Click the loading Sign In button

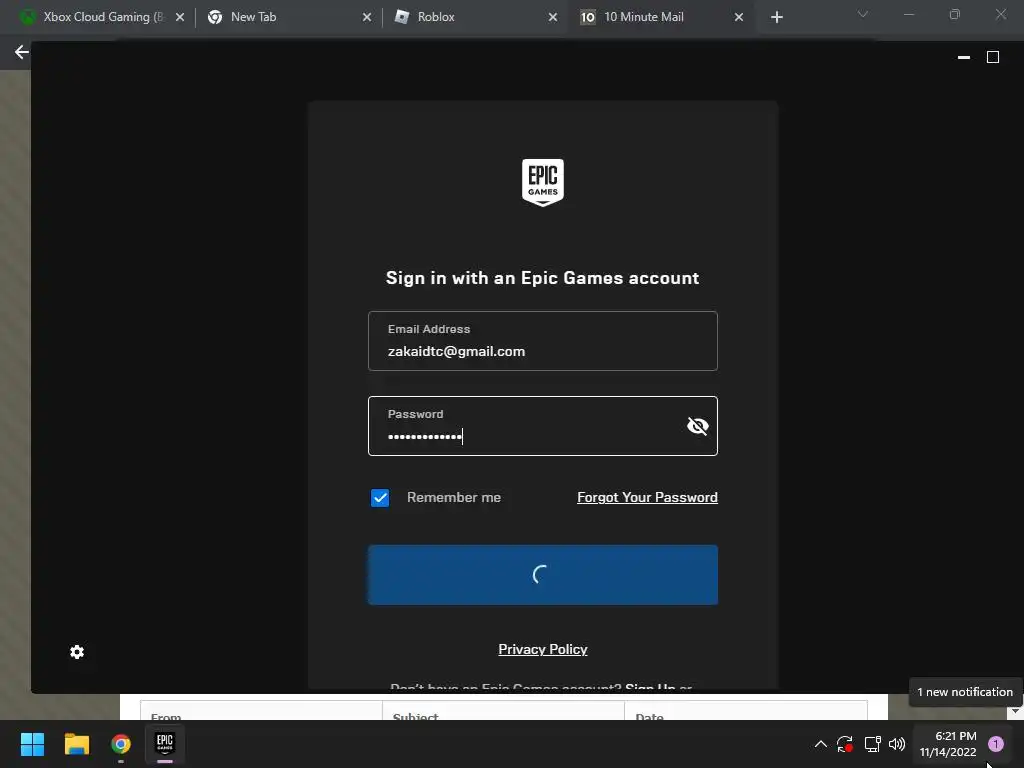[543, 575]
